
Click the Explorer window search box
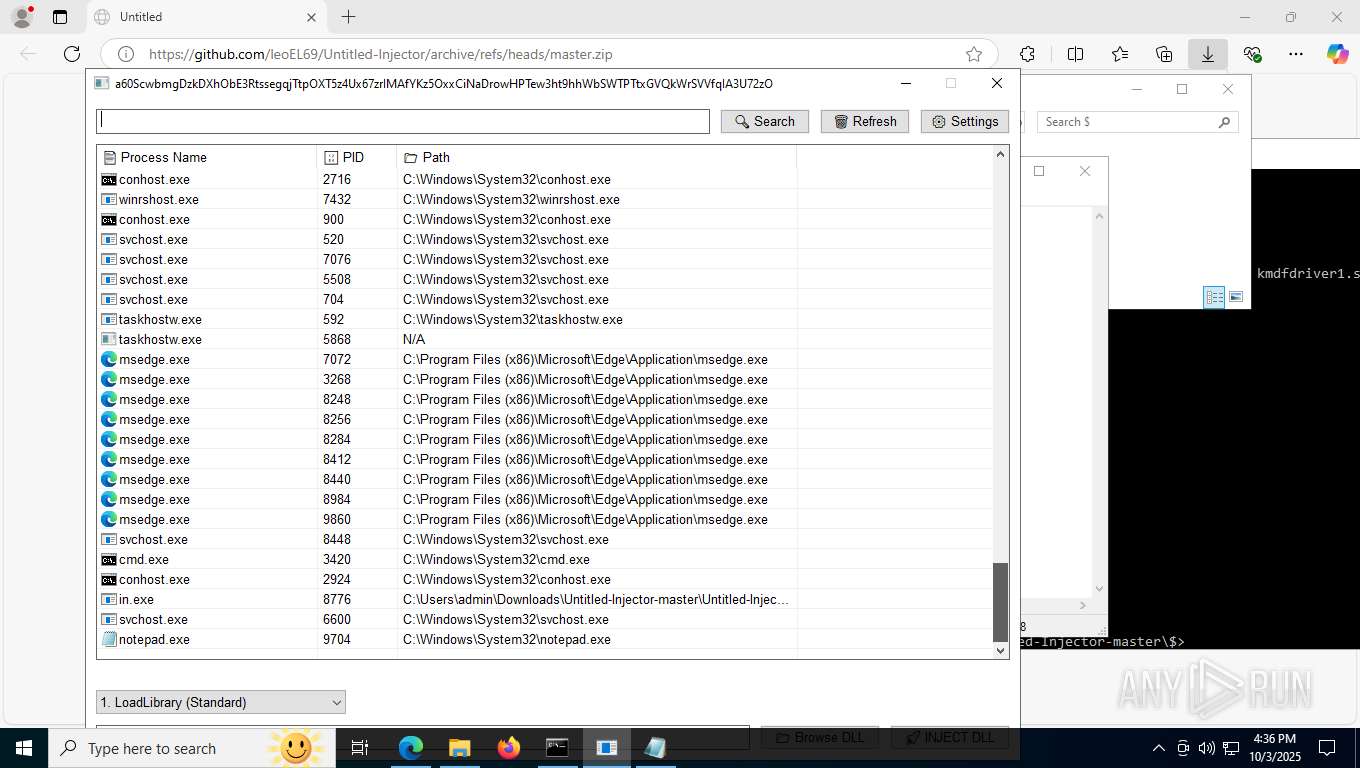[x=1137, y=122]
